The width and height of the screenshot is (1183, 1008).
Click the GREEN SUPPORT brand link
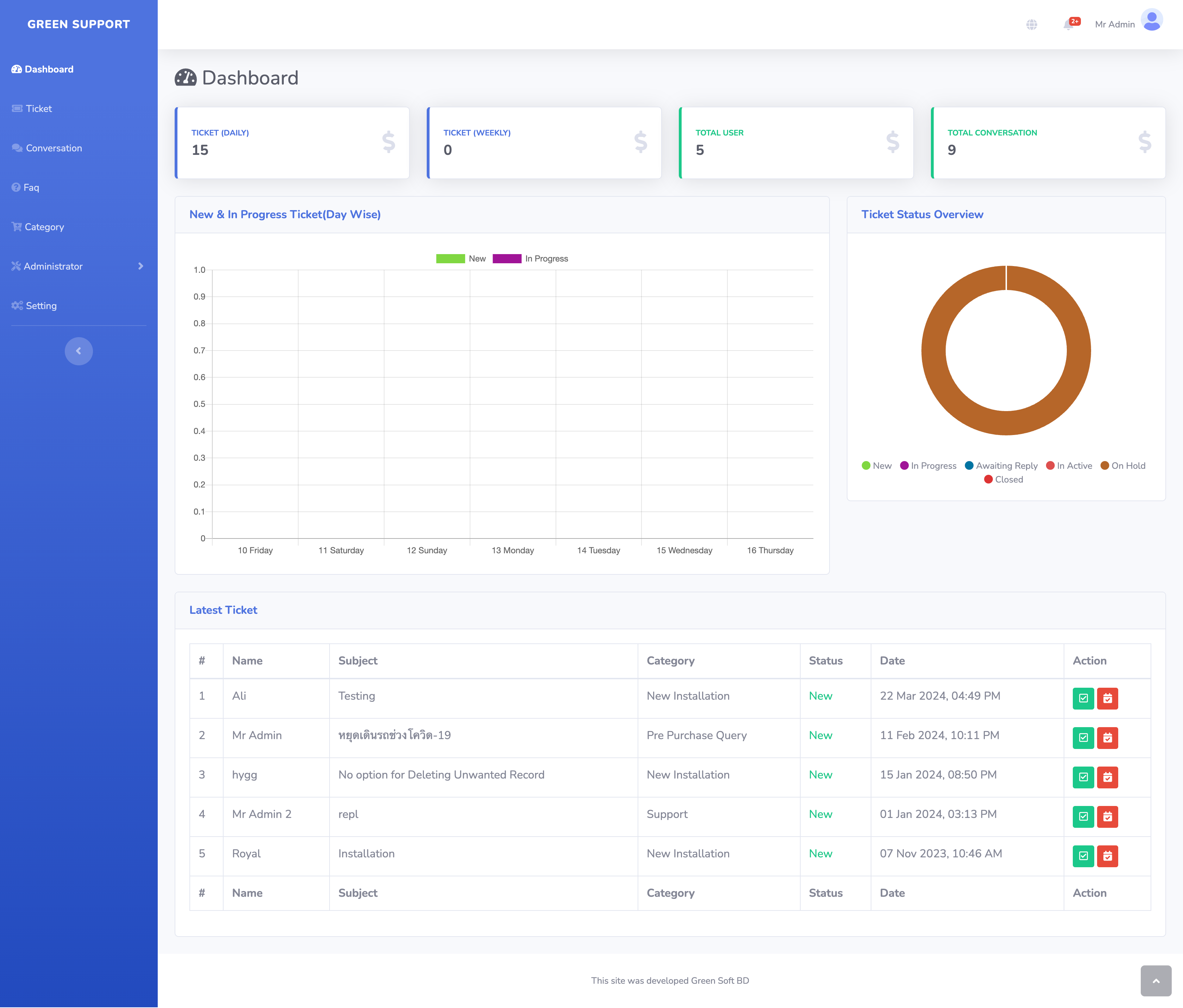pyautogui.click(x=78, y=25)
